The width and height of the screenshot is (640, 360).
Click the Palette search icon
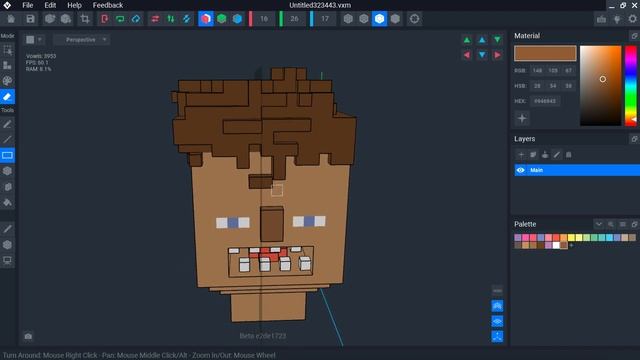tap(611, 224)
